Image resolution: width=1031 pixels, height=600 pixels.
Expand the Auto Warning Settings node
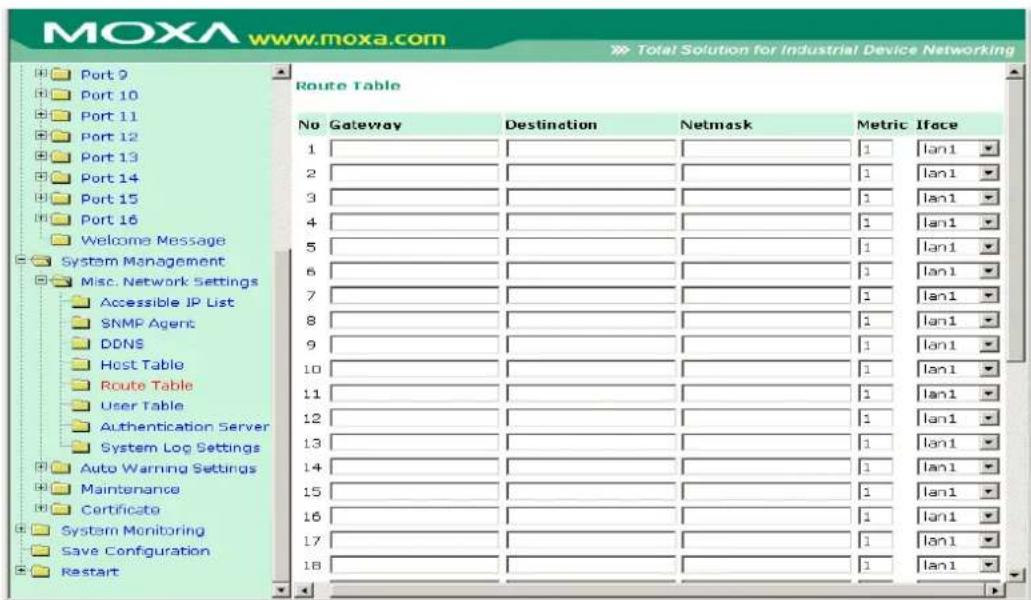[41, 467]
